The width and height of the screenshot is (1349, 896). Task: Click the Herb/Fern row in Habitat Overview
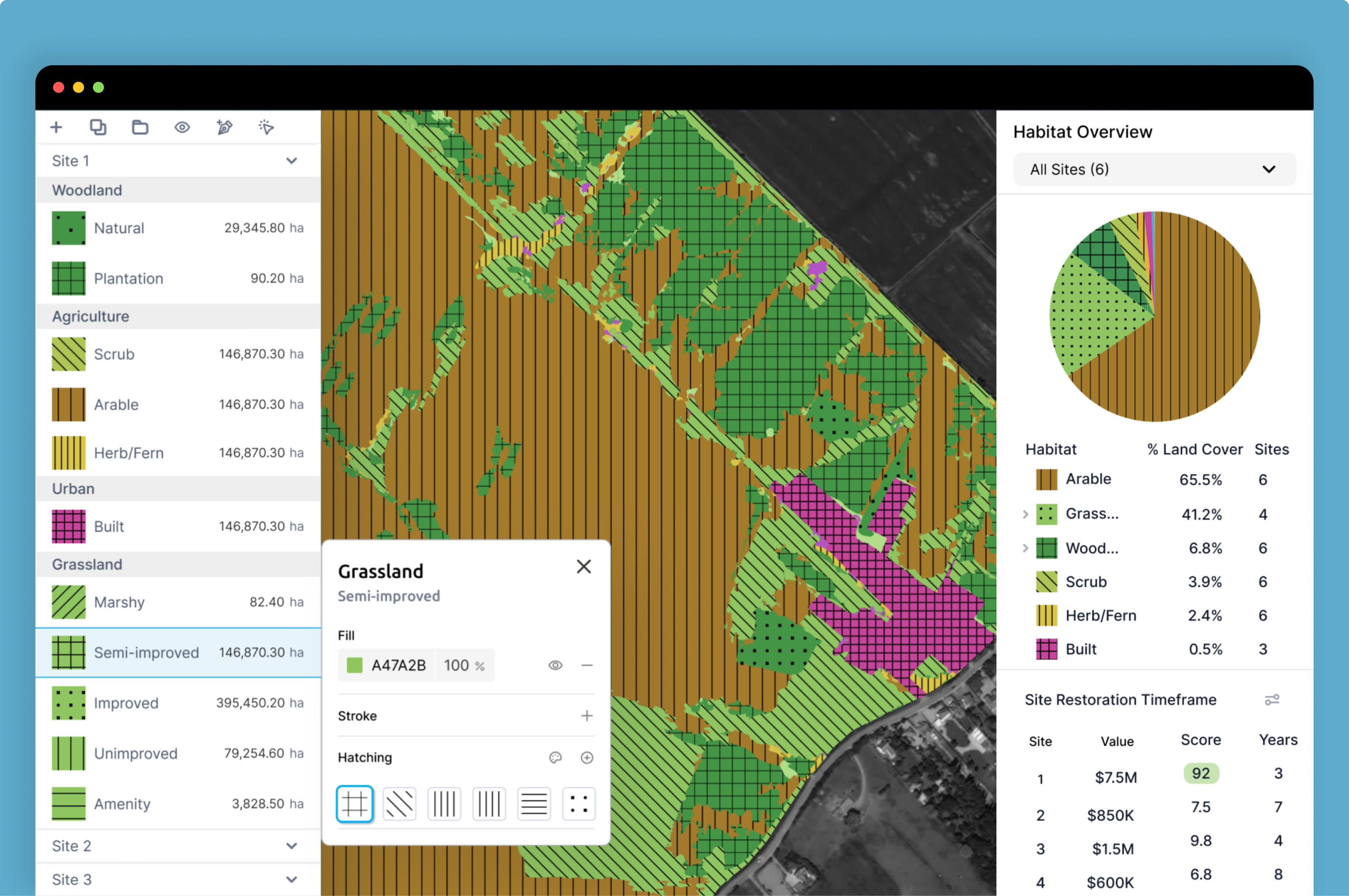click(1154, 615)
